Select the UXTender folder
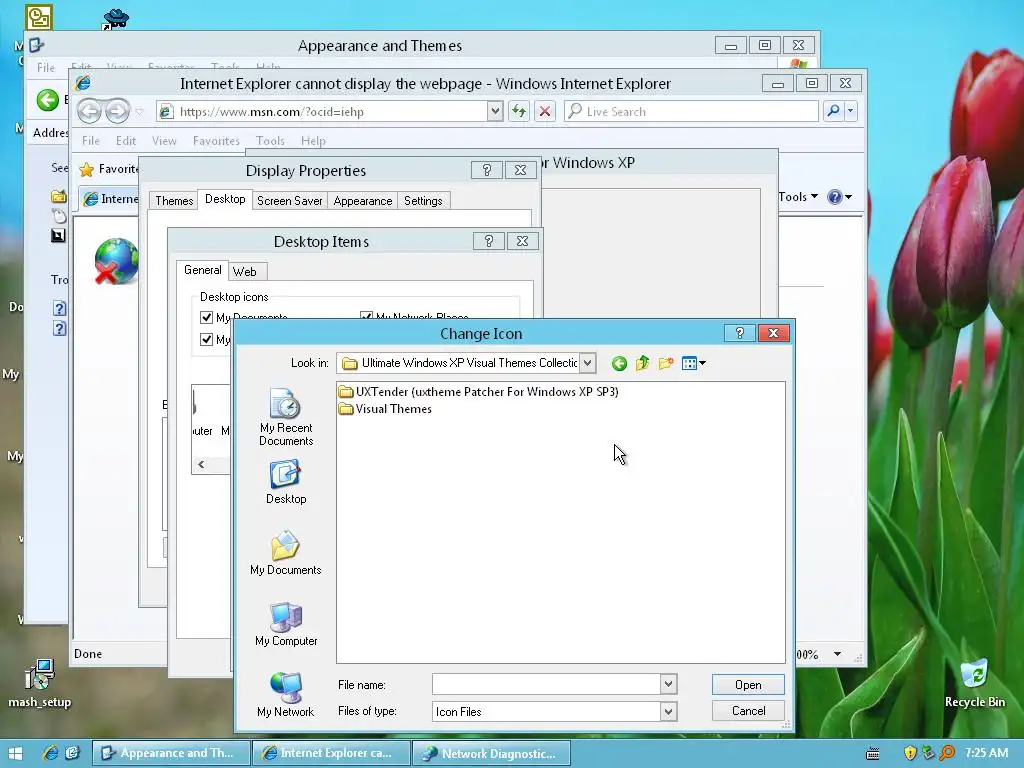This screenshot has width=1024, height=768. click(x=478, y=392)
